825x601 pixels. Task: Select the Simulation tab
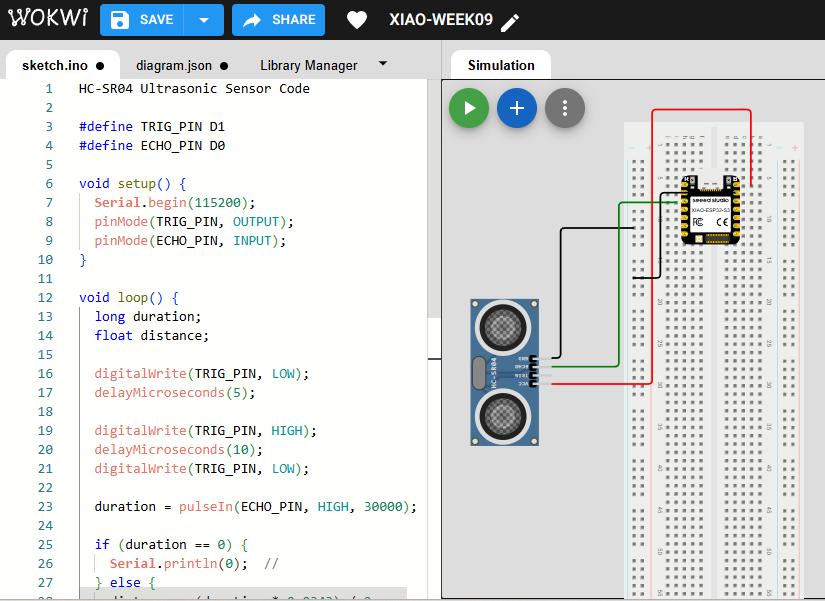(501, 65)
